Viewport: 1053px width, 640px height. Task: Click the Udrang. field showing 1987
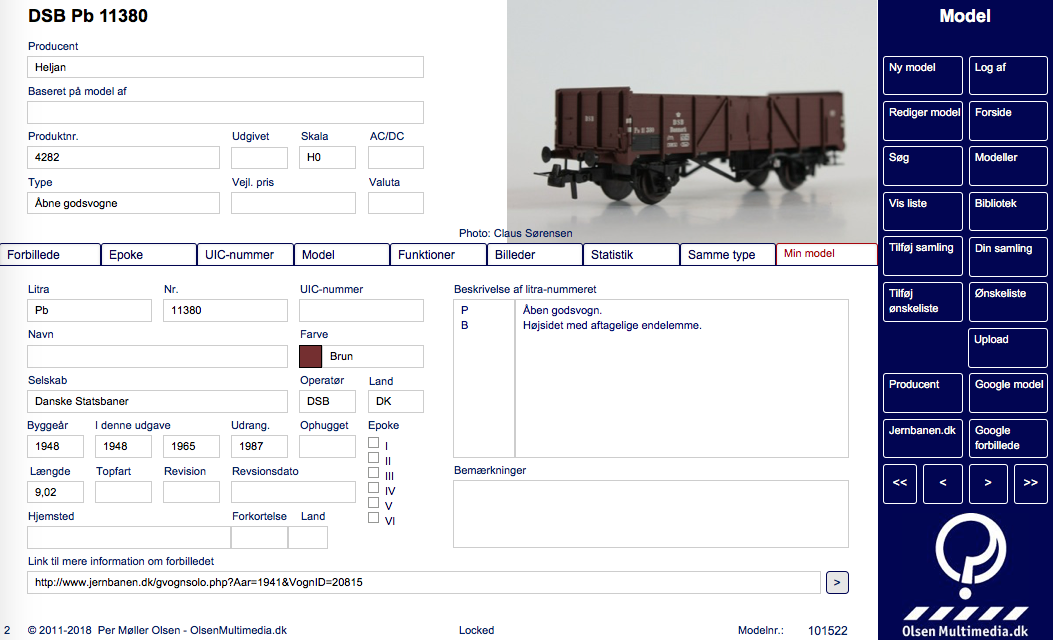click(259, 446)
